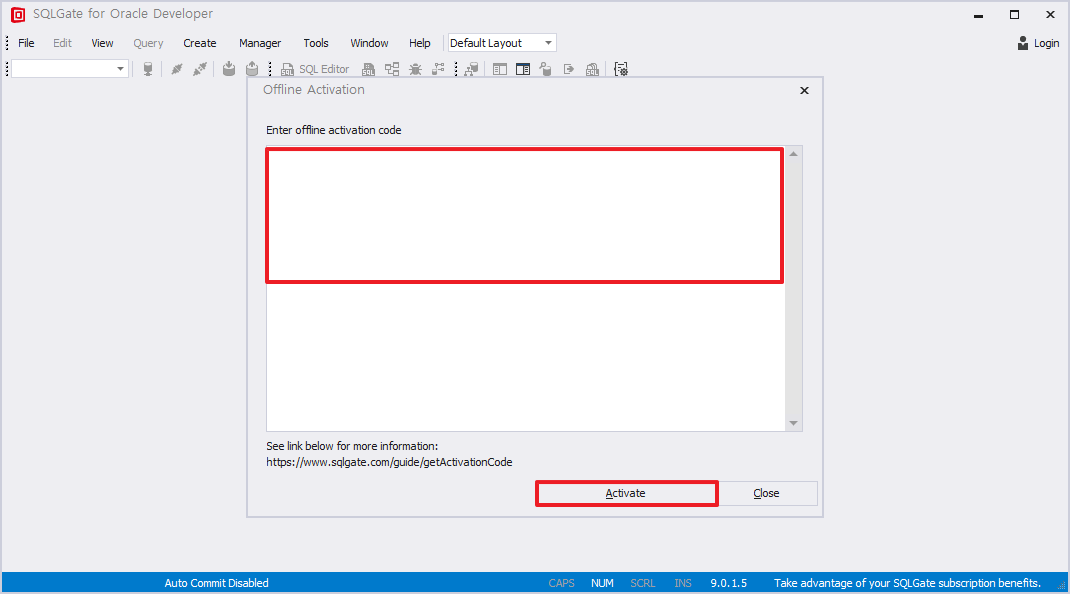Open the Window menu
1070x594 pixels.
point(369,43)
